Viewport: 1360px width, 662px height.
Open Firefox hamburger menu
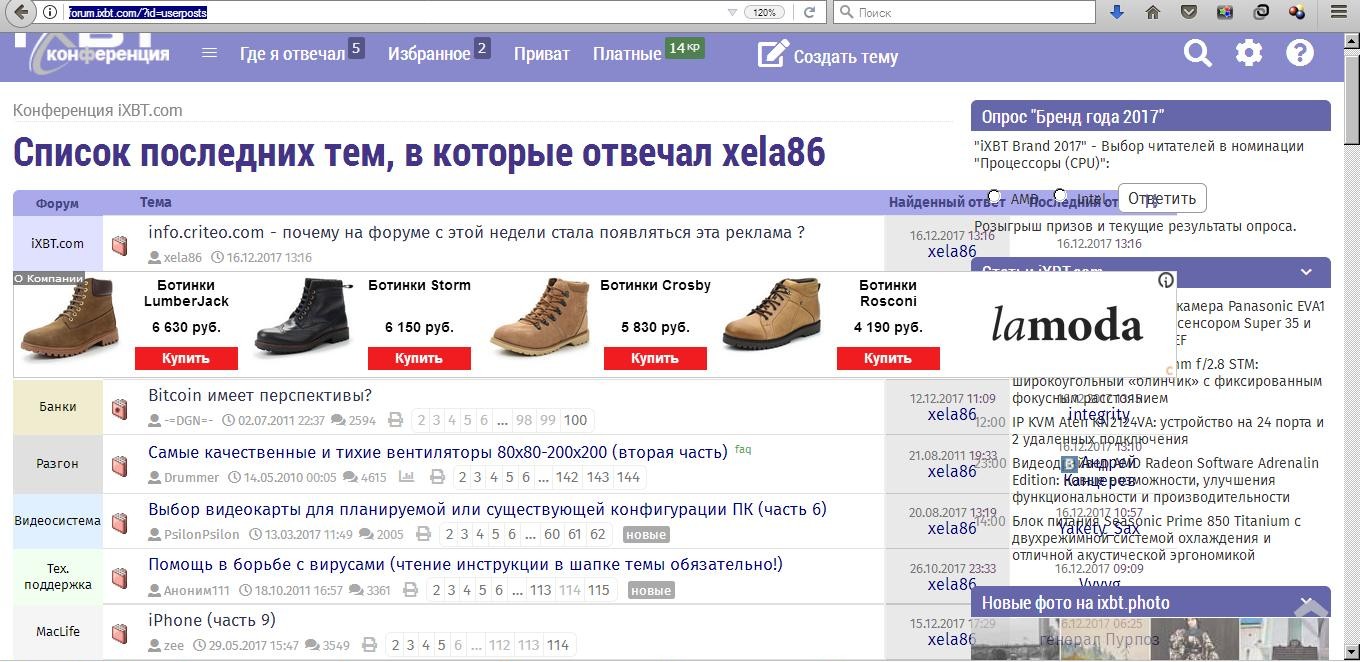point(1339,13)
